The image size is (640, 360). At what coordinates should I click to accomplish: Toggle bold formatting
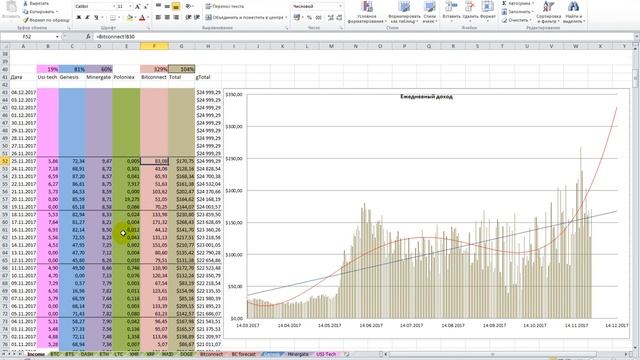click(x=78, y=18)
